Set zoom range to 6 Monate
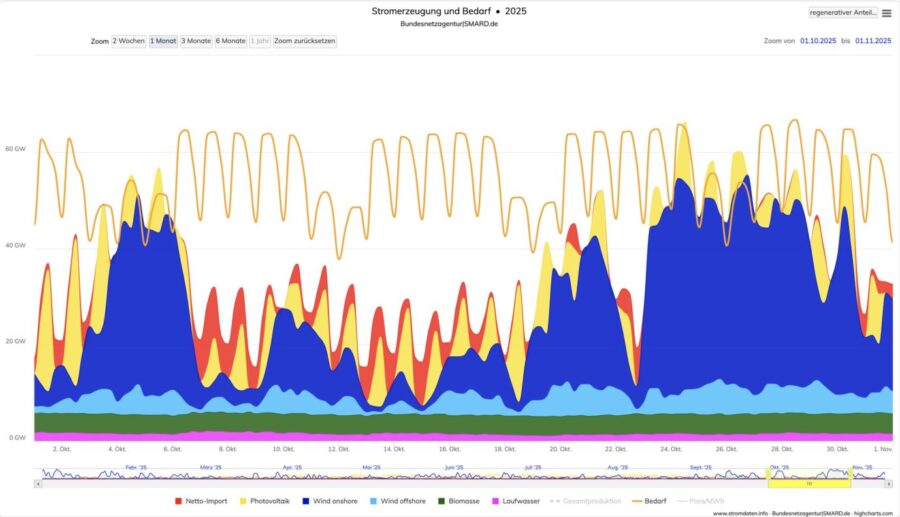The image size is (900, 517). click(230, 41)
